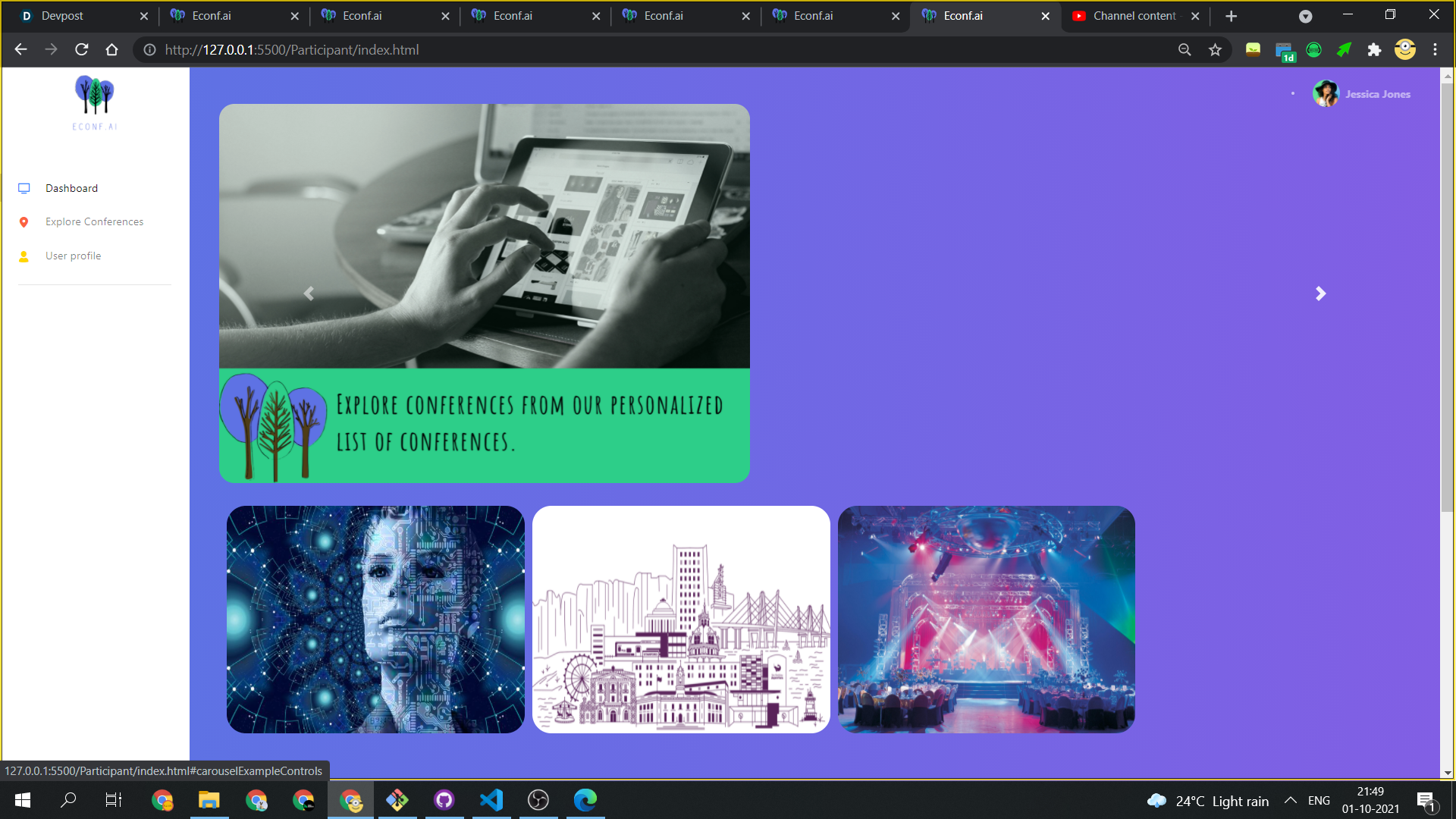Open the concert stage event thumbnail

(986, 619)
